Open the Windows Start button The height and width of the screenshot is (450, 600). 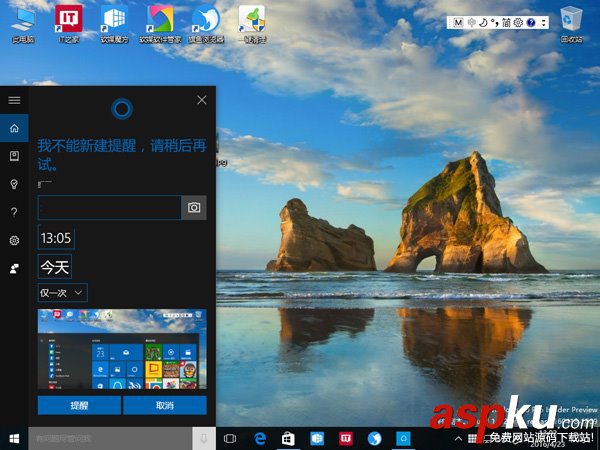coord(14,439)
